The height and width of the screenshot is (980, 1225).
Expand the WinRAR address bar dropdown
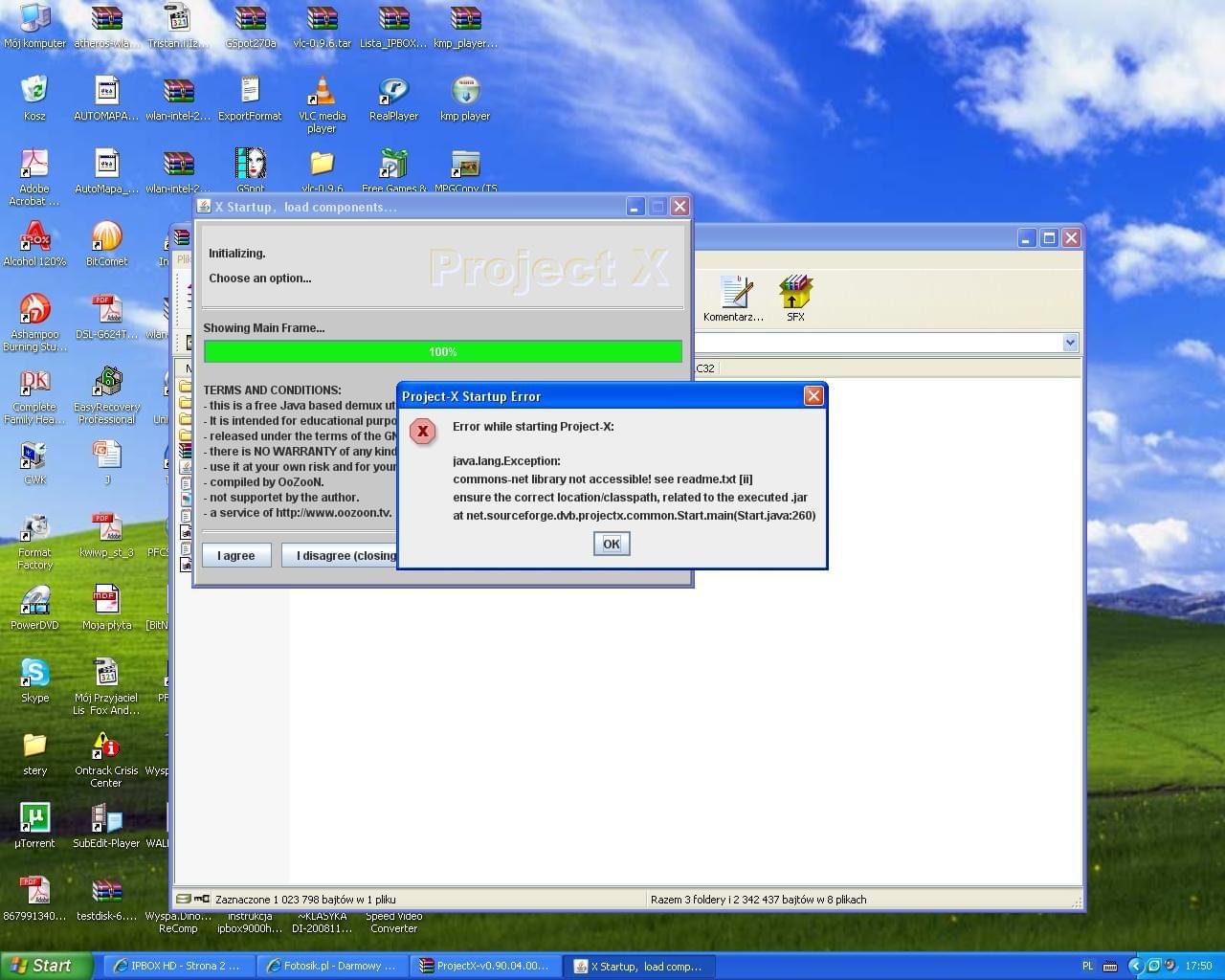click(1070, 343)
